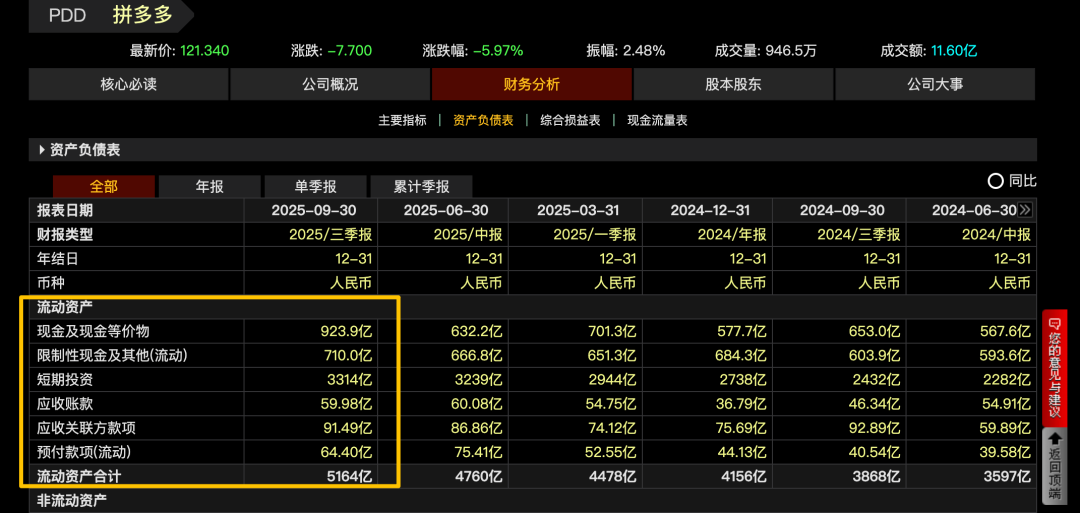Click the 预付款项(流动) row label
The image size is (1080, 513).
pos(83,452)
